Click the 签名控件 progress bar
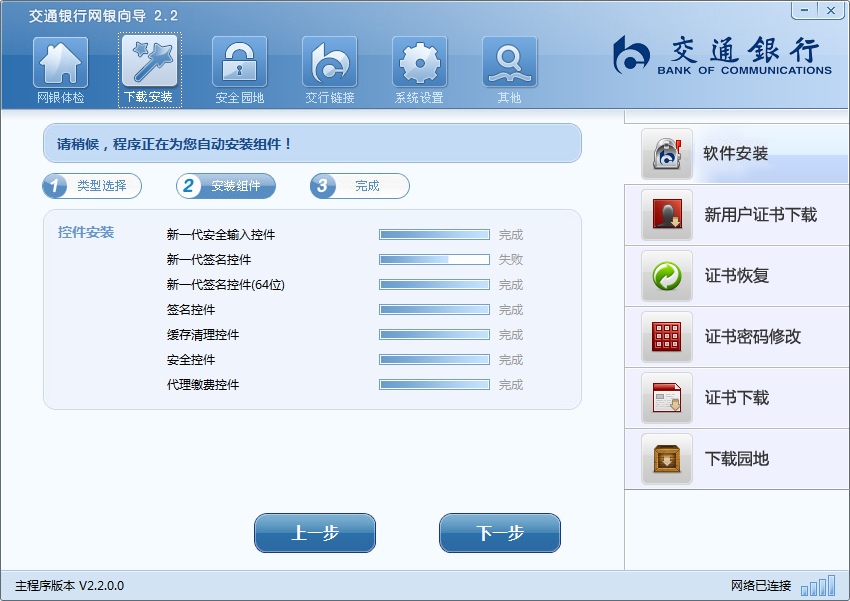 (x=434, y=309)
